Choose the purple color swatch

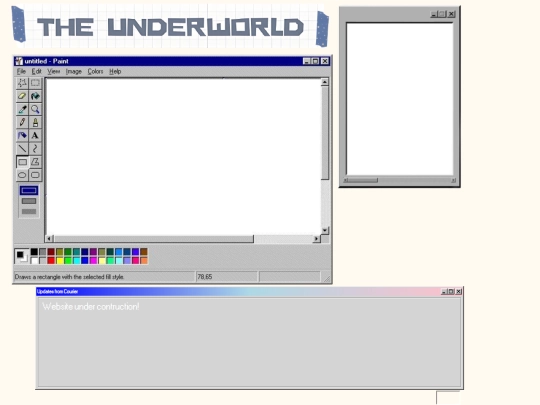coord(93,252)
